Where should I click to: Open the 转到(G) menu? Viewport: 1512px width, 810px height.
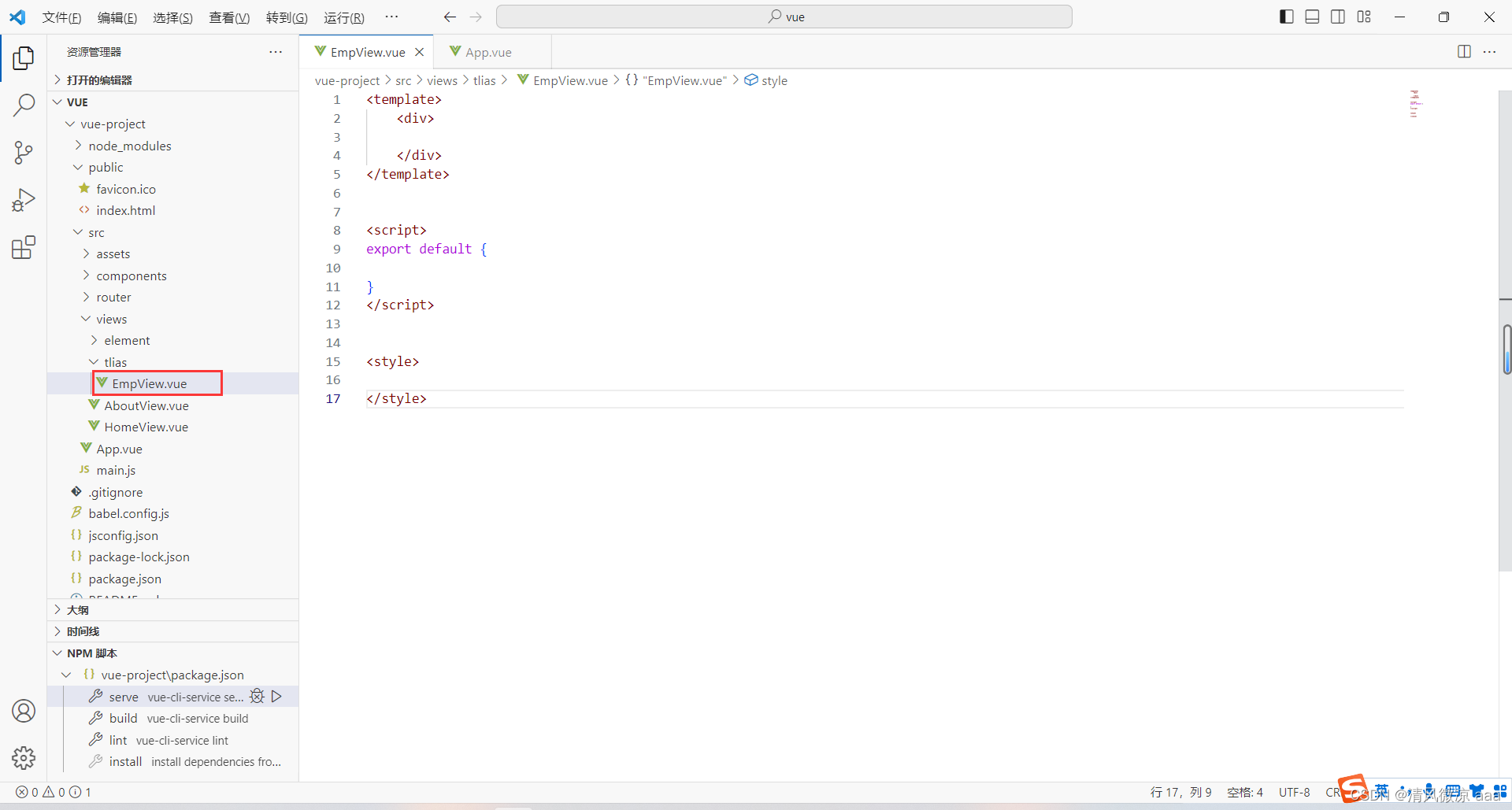[287, 17]
